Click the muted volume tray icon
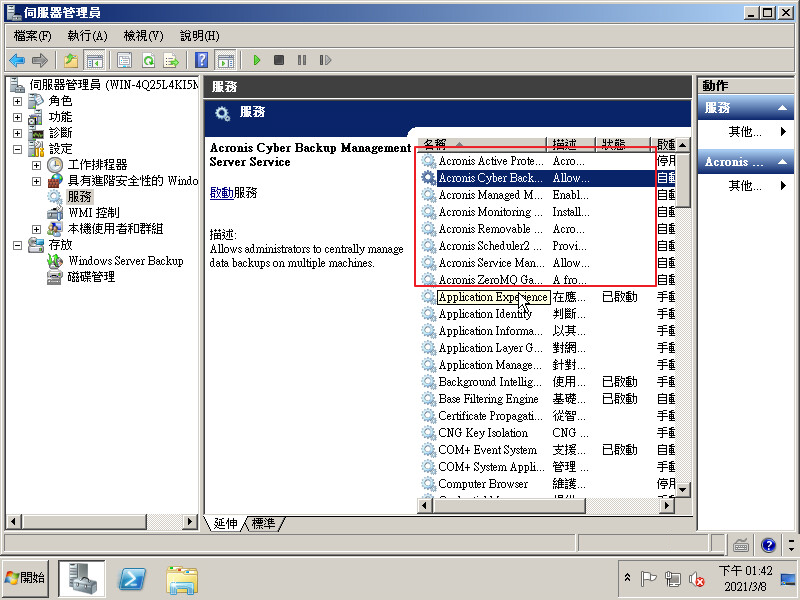This screenshot has width=800, height=600. 697,579
